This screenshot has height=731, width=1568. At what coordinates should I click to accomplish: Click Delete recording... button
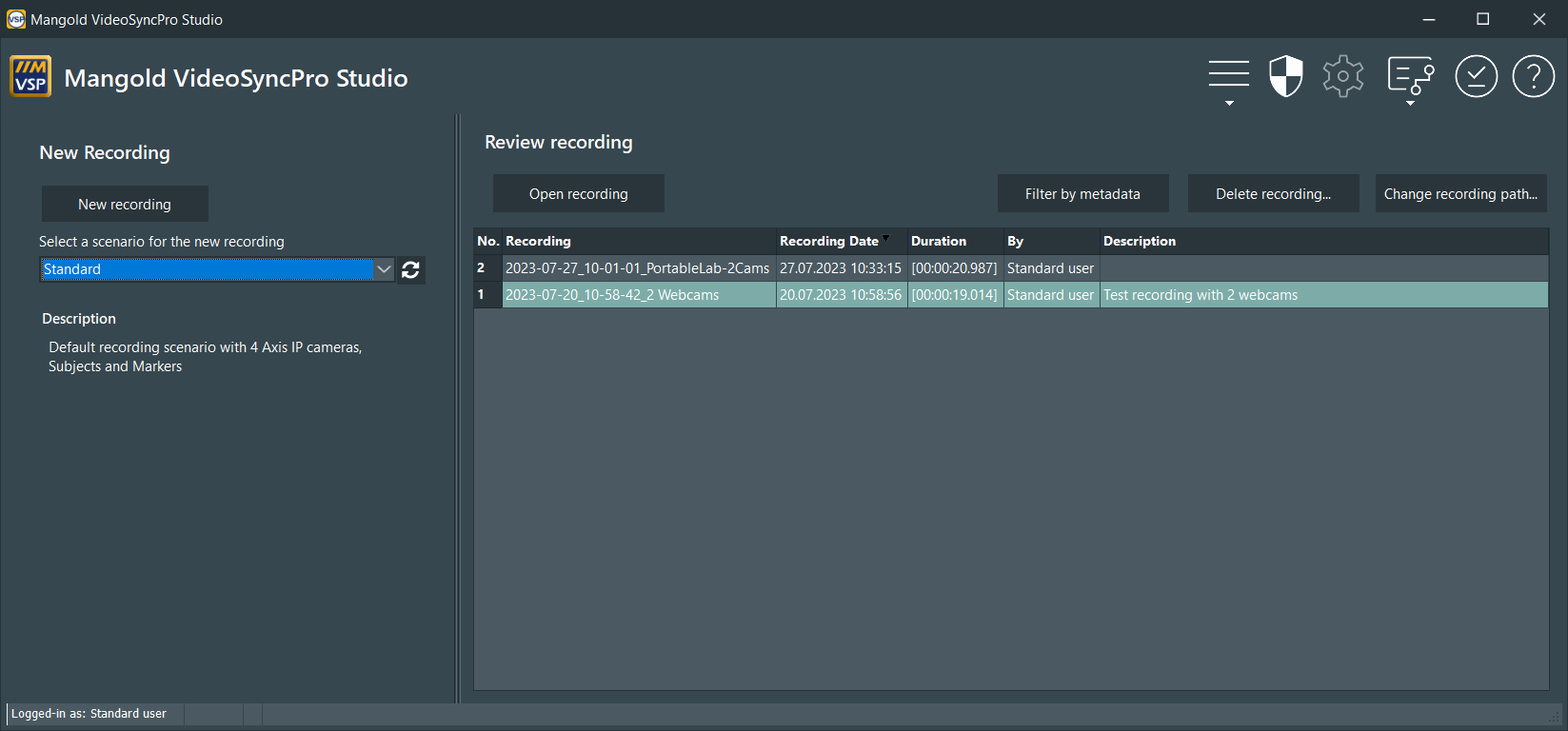coord(1273,193)
